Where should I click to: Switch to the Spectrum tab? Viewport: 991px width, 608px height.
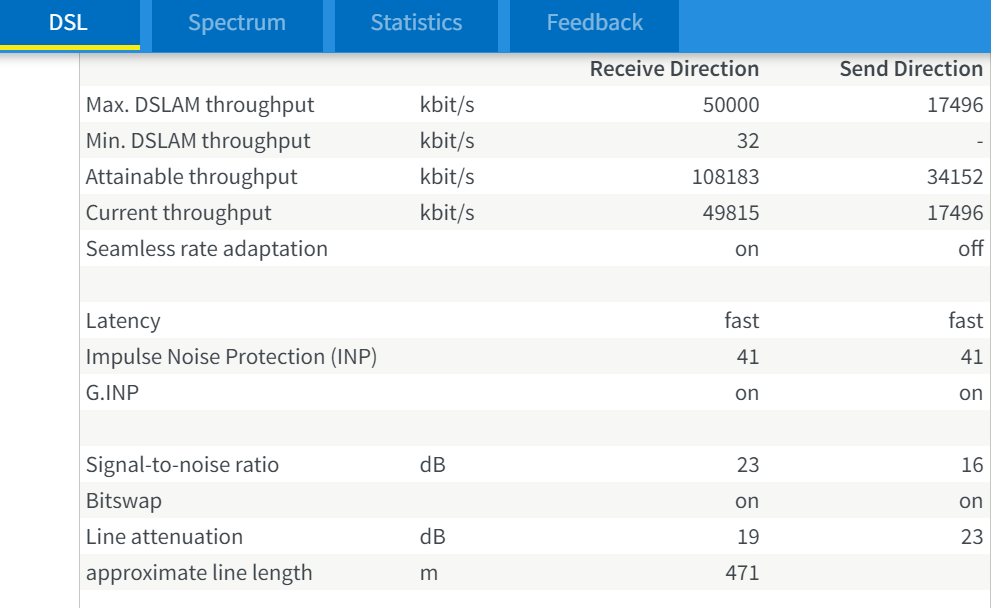point(236,23)
